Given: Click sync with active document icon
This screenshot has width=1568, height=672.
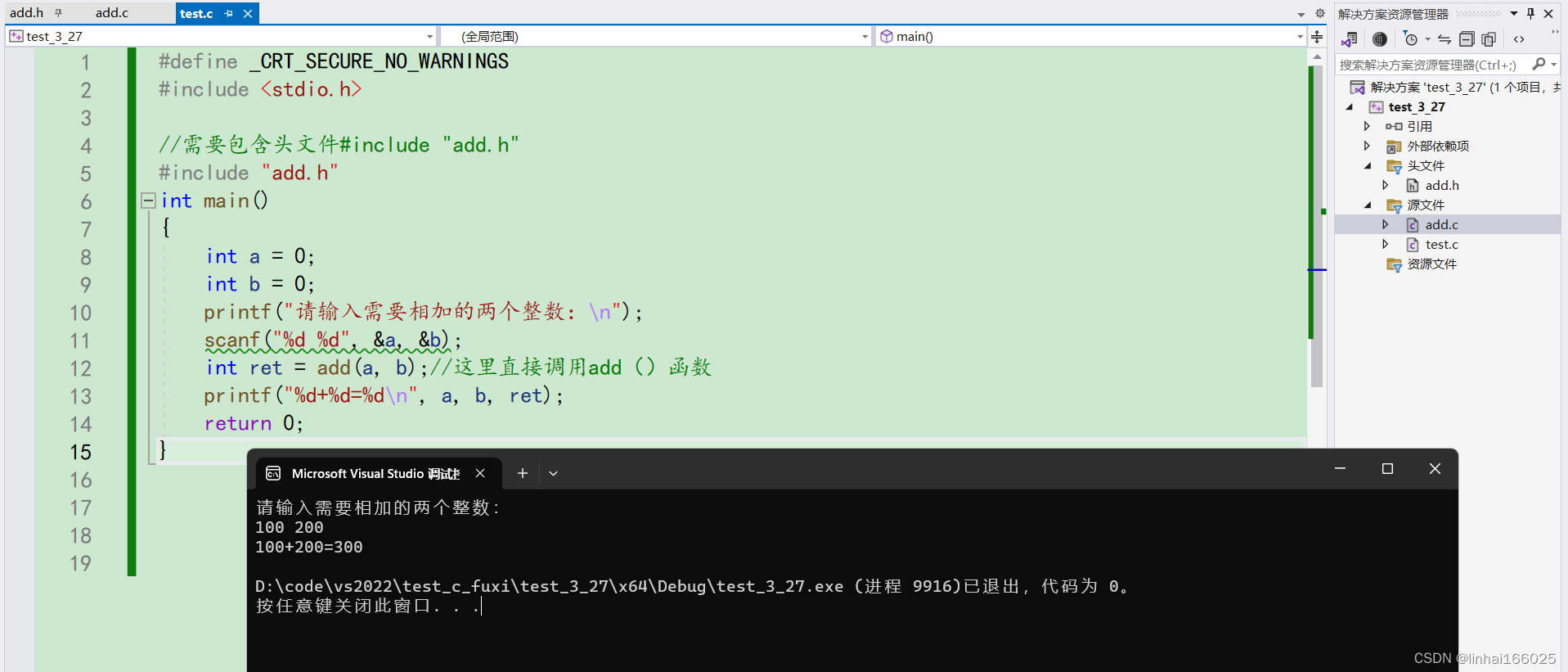Looking at the screenshot, I should point(1444,39).
